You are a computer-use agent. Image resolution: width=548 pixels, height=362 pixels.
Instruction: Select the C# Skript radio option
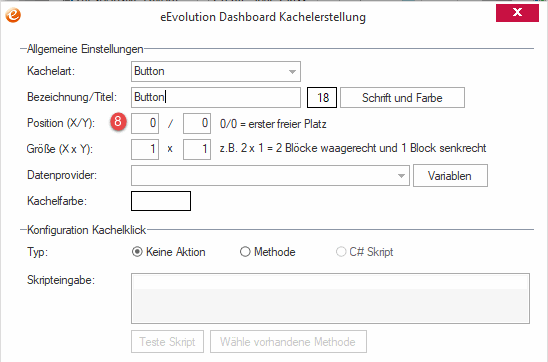pos(341,252)
